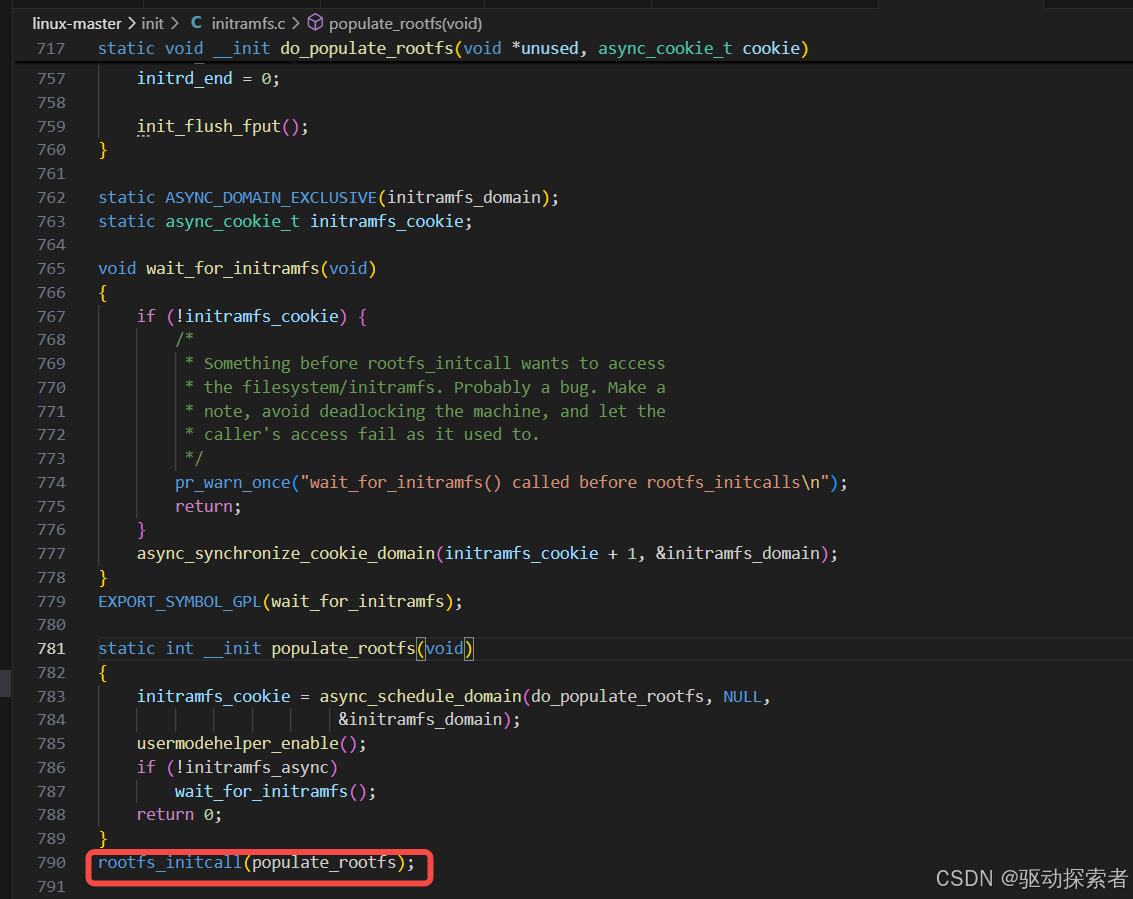
Task: Click do_populate_rootfs in sticky scroll header
Action: pos(367,48)
